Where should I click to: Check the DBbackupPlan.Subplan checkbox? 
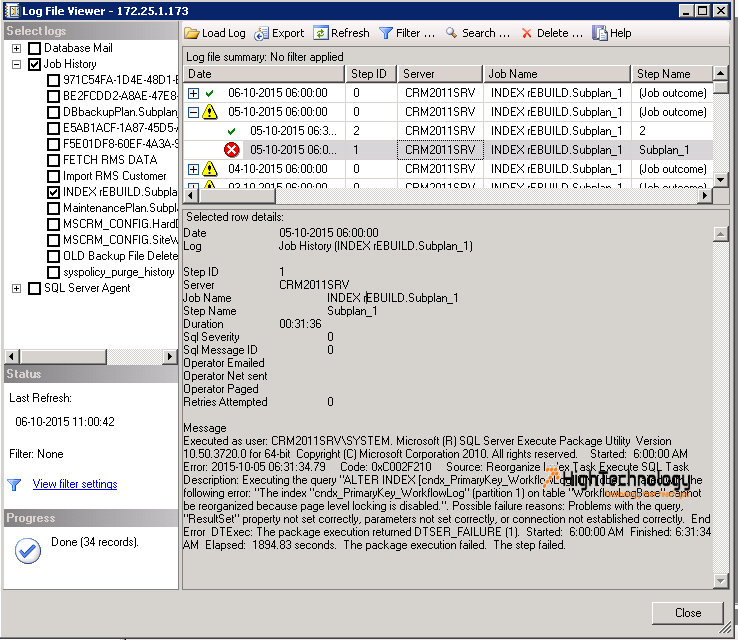click(x=54, y=112)
